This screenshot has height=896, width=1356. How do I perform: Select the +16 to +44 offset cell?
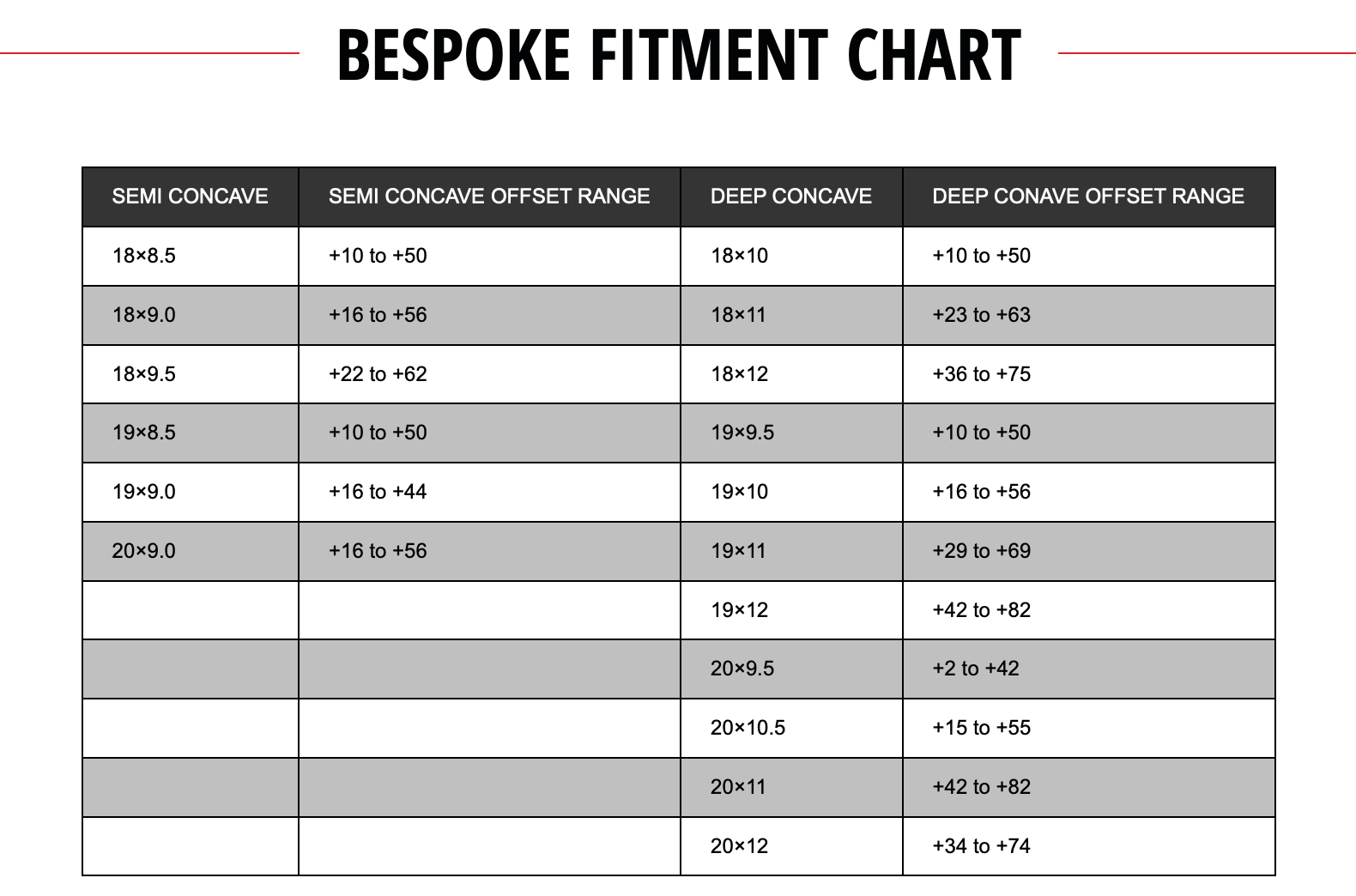coord(378,492)
